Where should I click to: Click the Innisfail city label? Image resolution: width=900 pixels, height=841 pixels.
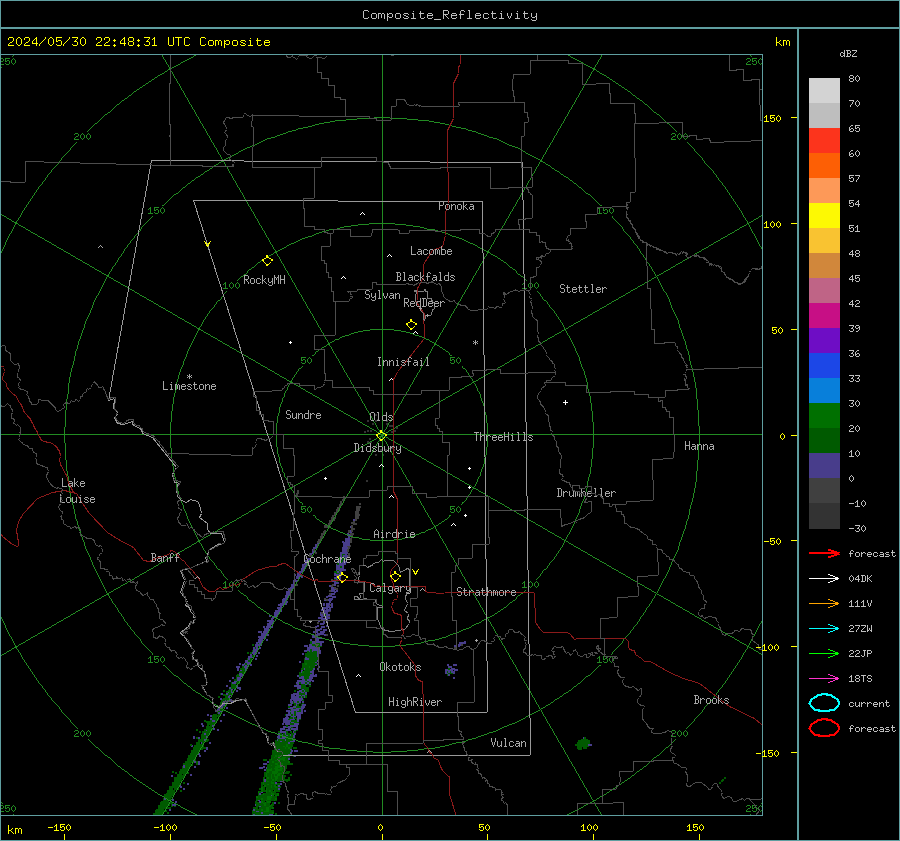coord(403,362)
